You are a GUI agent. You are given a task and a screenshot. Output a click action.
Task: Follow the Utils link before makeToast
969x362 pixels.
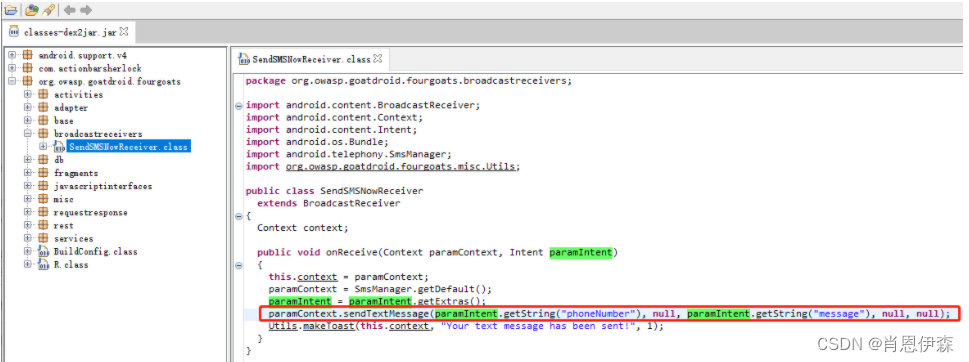point(282,326)
